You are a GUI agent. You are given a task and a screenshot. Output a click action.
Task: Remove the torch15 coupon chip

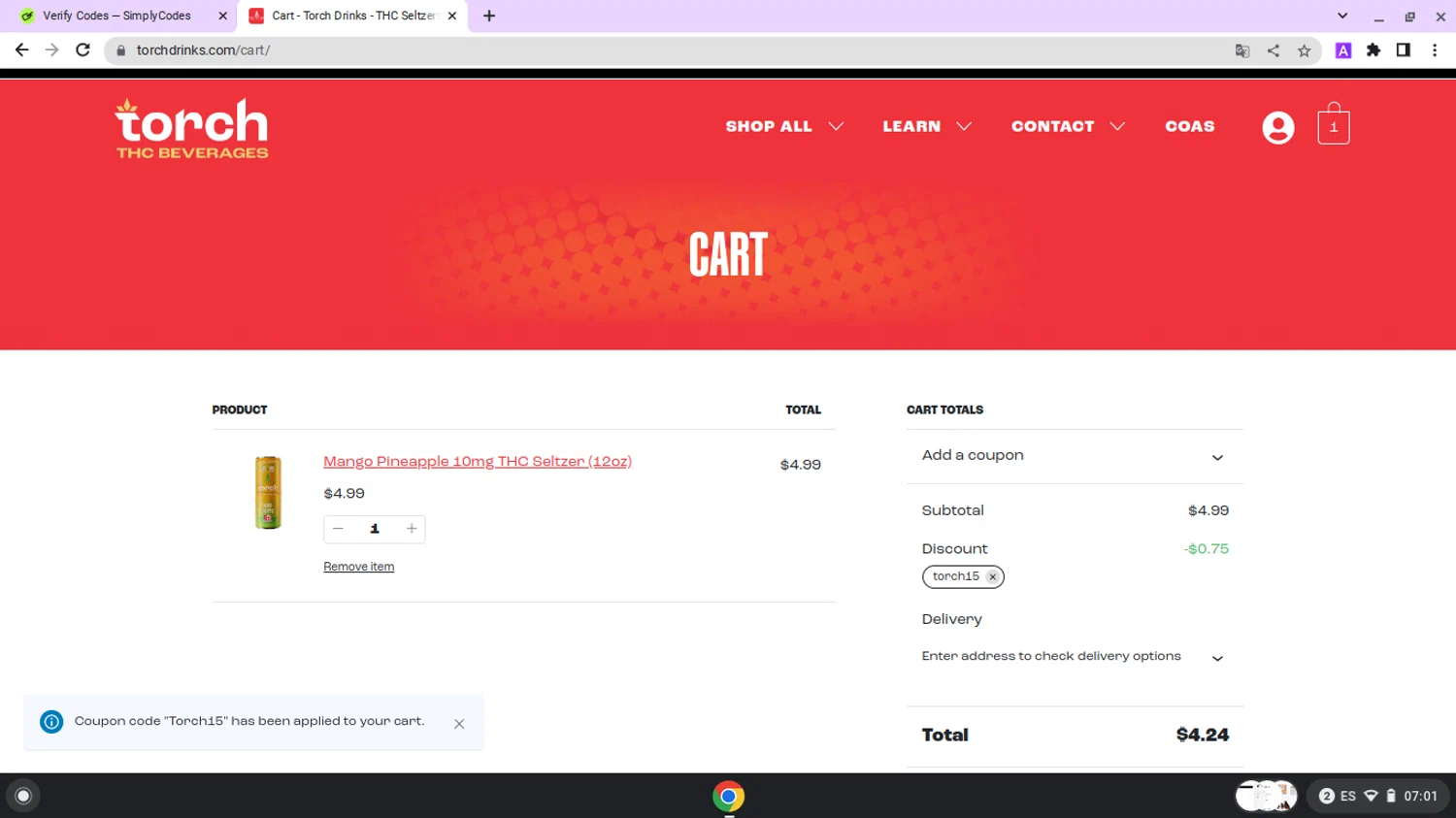click(x=992, y=576)
